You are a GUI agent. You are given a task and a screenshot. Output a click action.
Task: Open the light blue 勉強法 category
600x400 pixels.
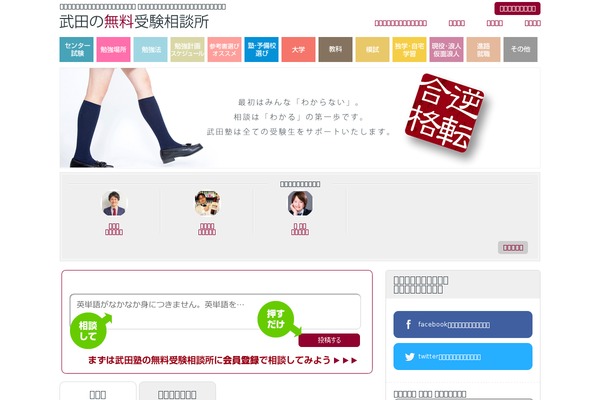(x=150, y=49)
